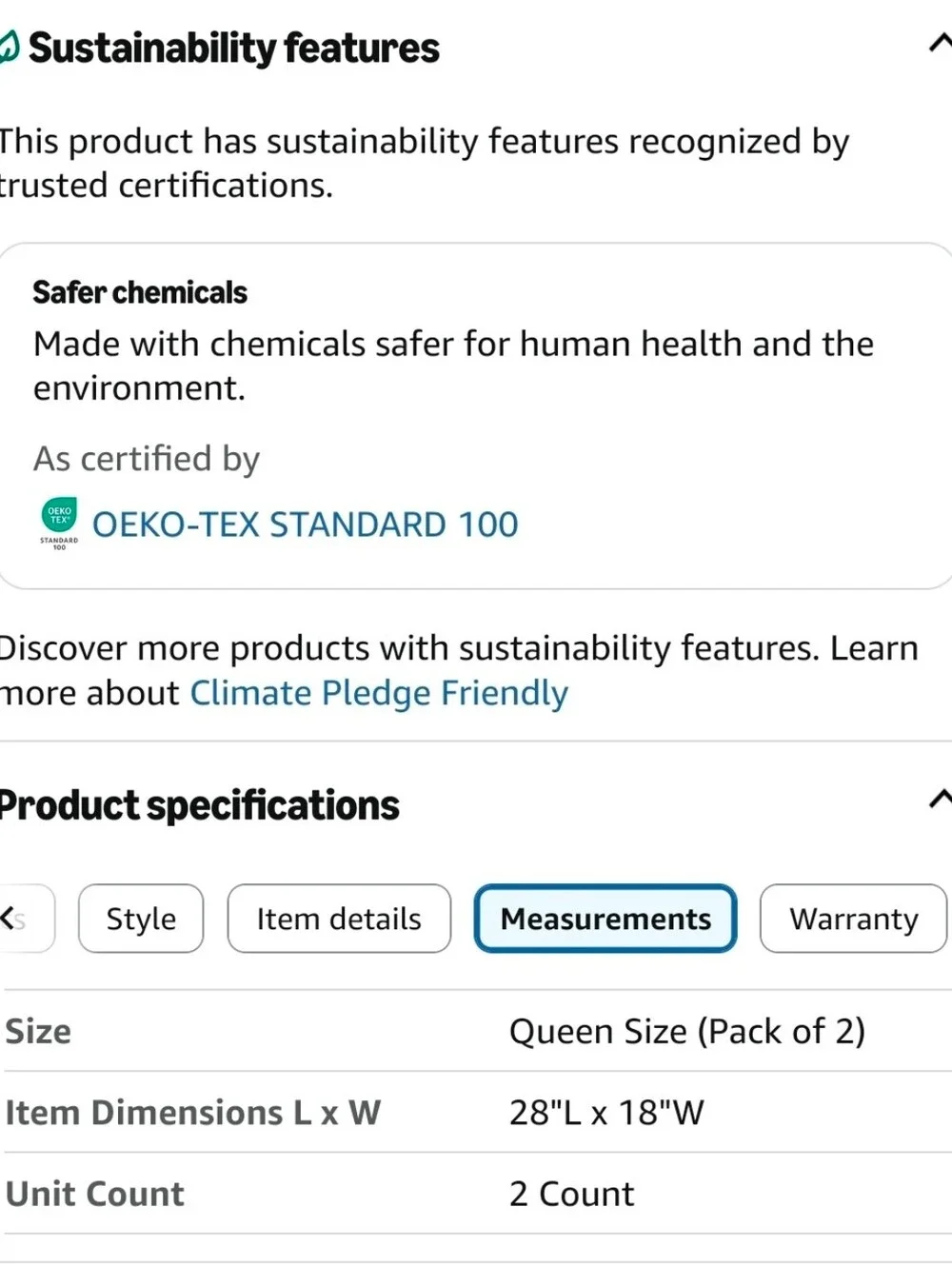Click the Item Dimensions L x W label
952x1266 pixels.
coord(193,1113)
